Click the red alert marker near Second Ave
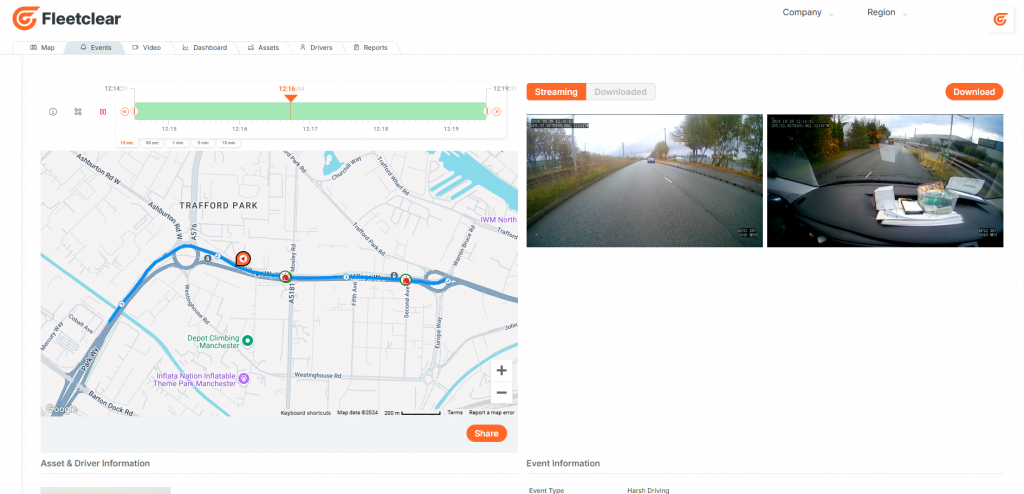The height and width of the screenshot is (494, 1024). tap(406, 280)
